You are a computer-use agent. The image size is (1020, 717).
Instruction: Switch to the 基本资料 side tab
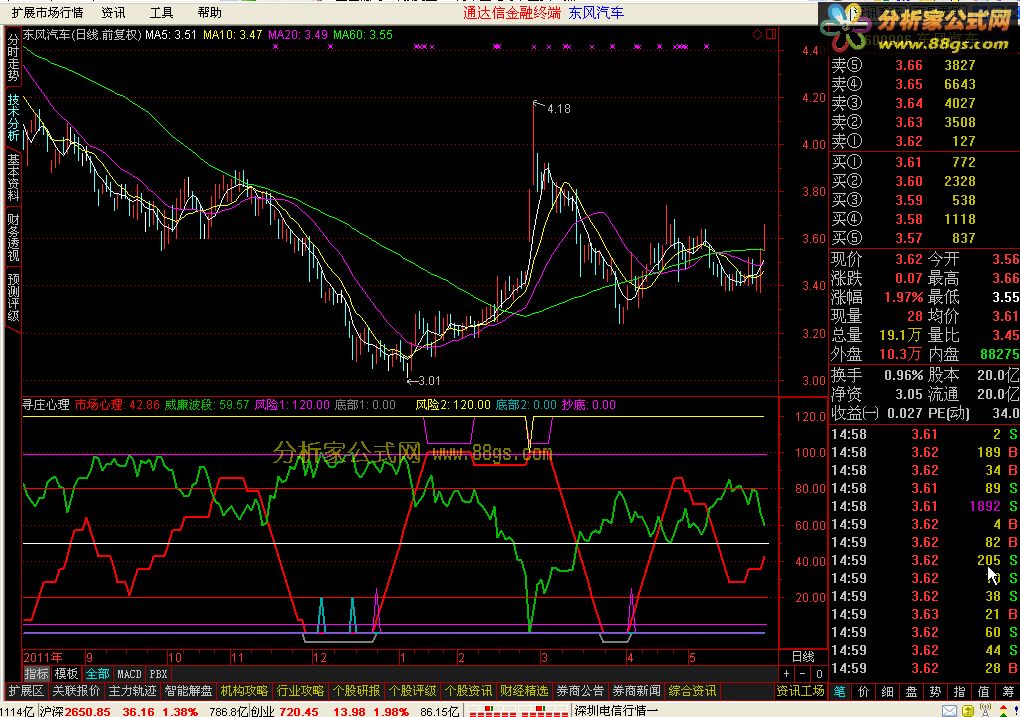point(13,178)
